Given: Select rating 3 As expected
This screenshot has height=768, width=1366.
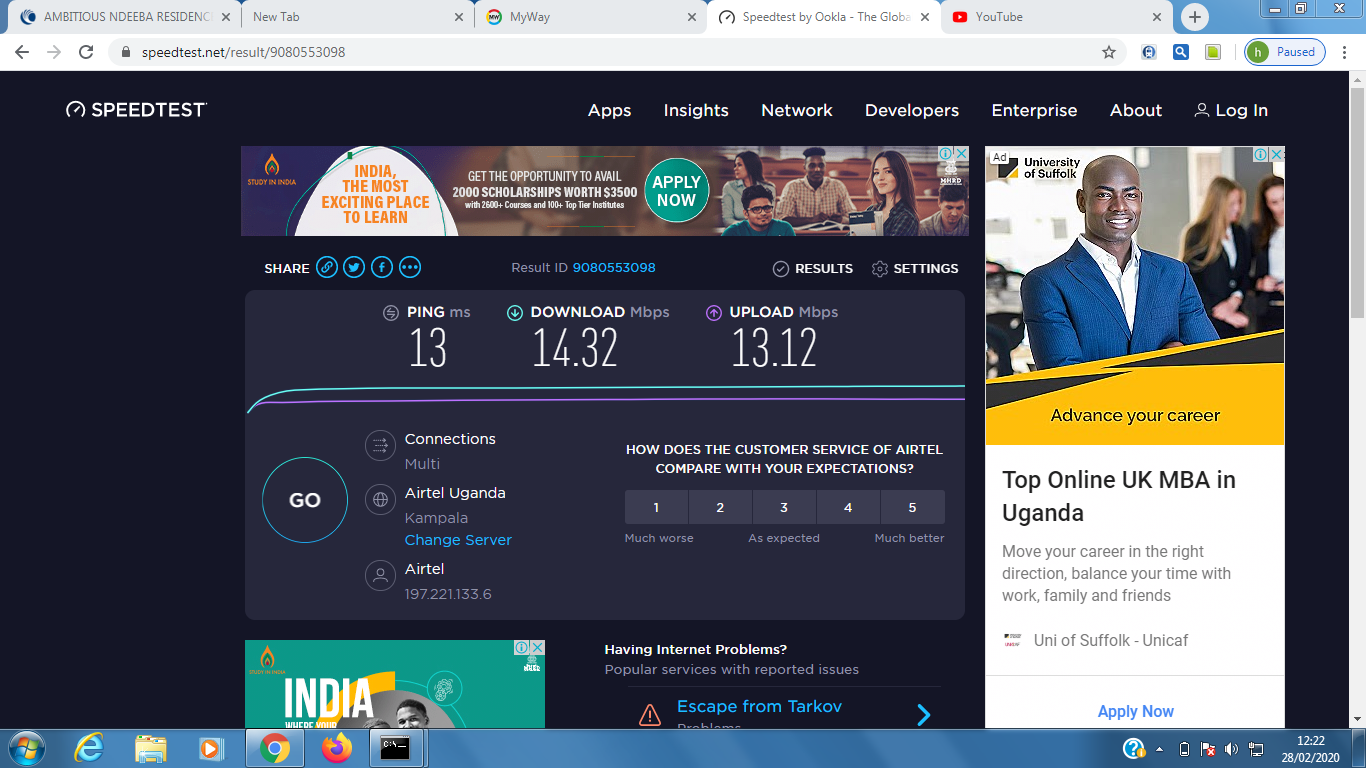Looking at the screenshot, I should pyautogui.click(x=784, y=507).
